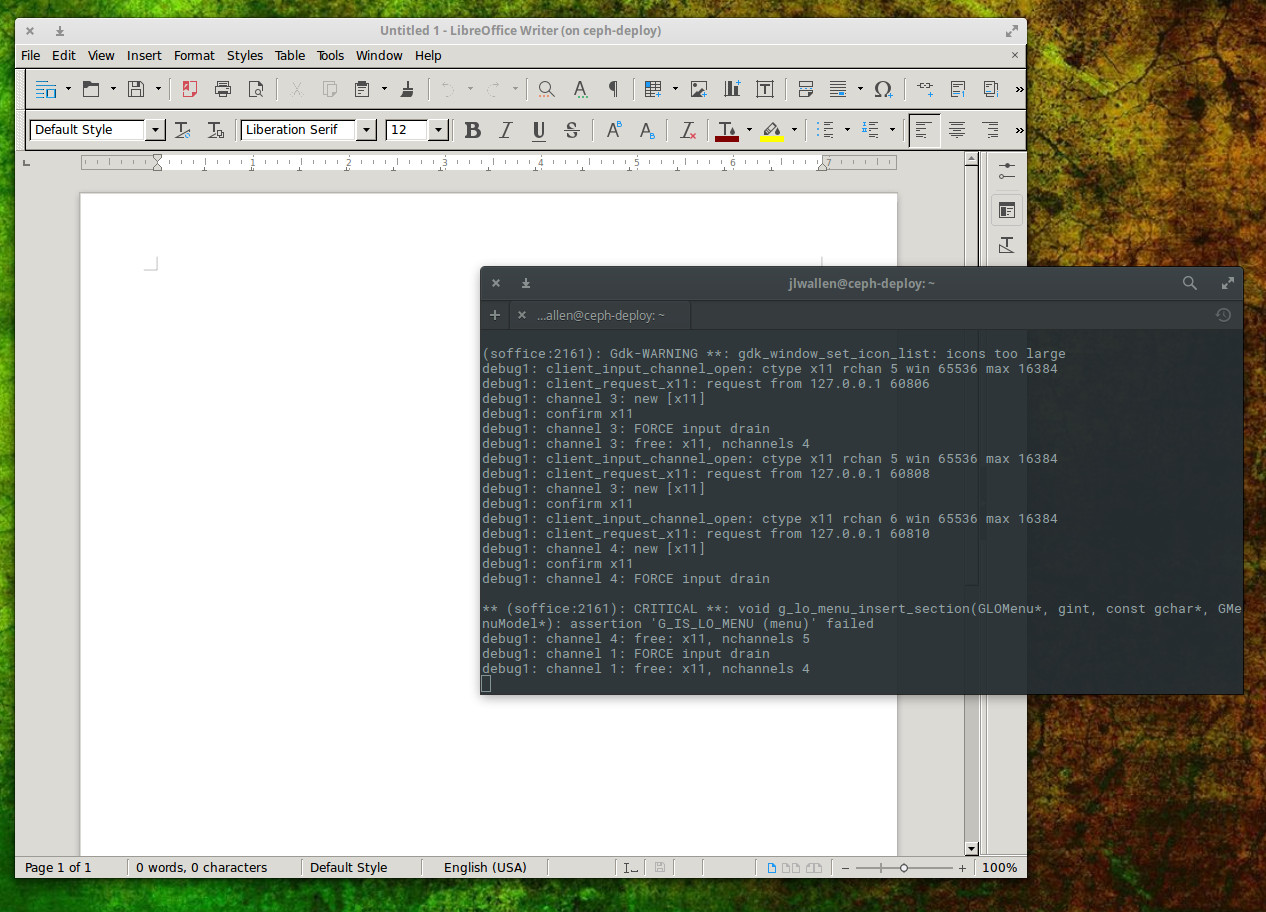Open Insert Table dropdown arrow
This screenshot has width=1266, height=912.
tap(675, 89)
